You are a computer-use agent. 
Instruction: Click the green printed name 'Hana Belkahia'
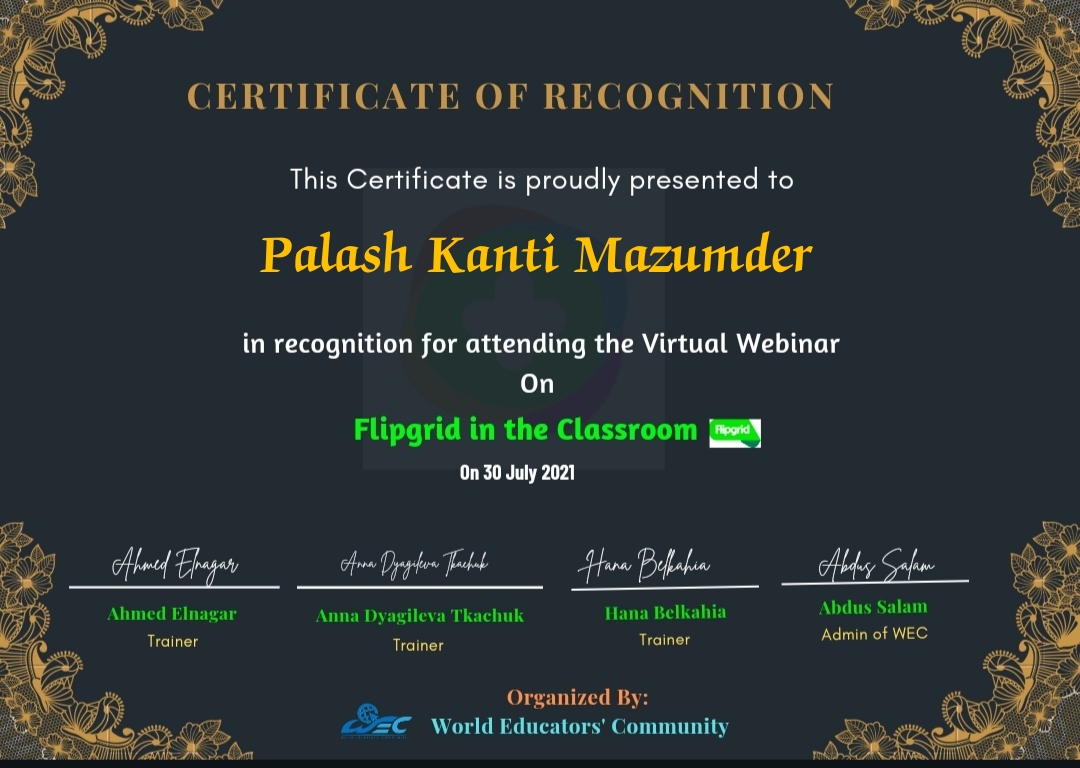665,612
